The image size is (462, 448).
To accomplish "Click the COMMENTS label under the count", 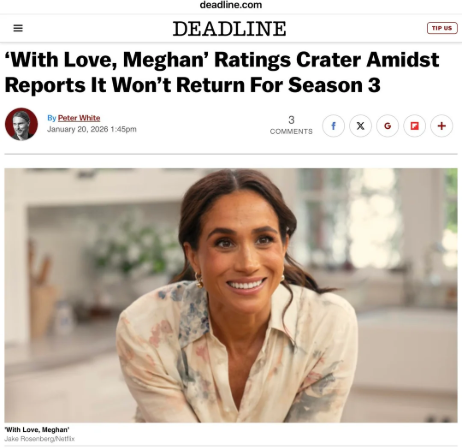I will (291, 132).
